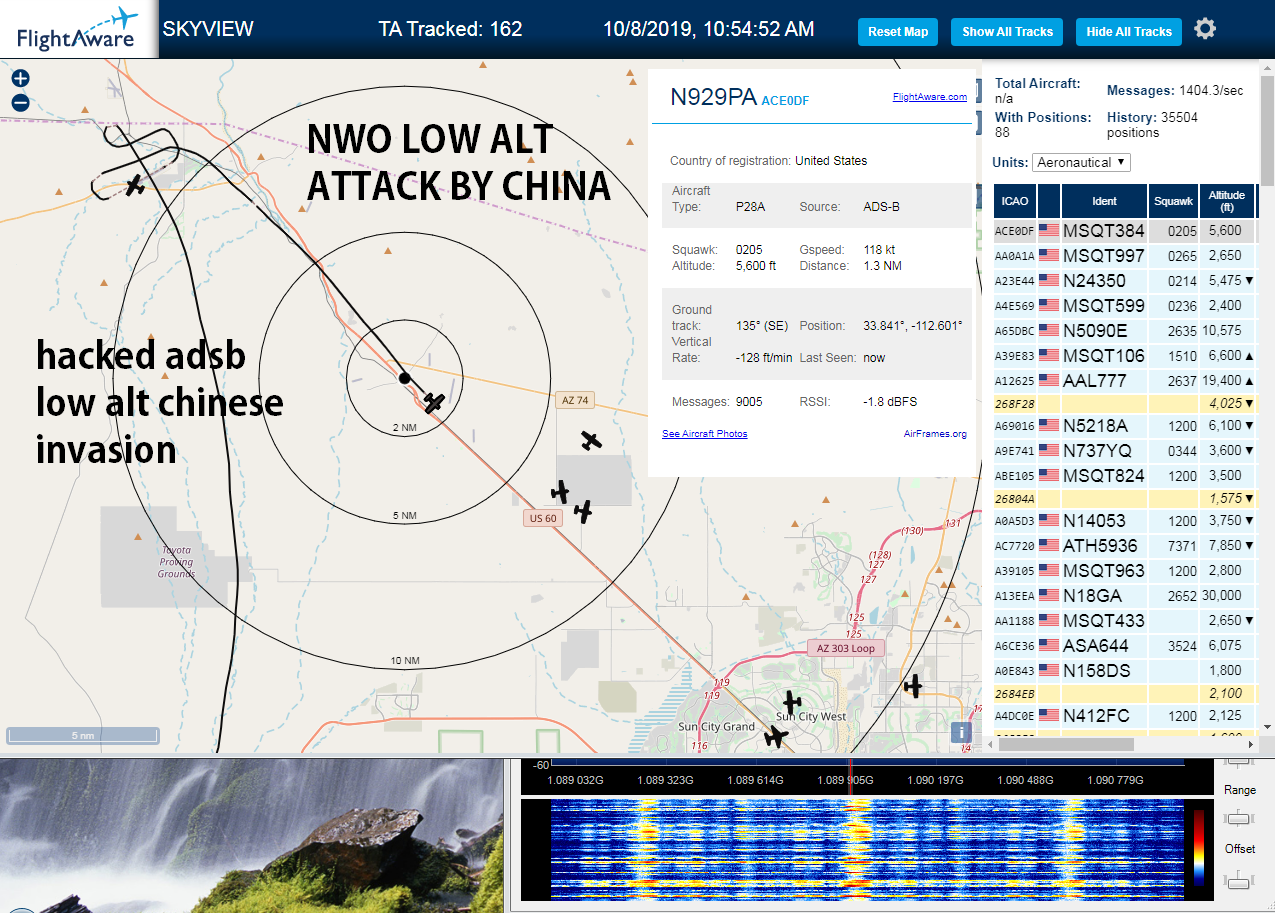Sort the table by Altitude (ft) column
1275x913 pixels.
click(x=1226, y=201)
